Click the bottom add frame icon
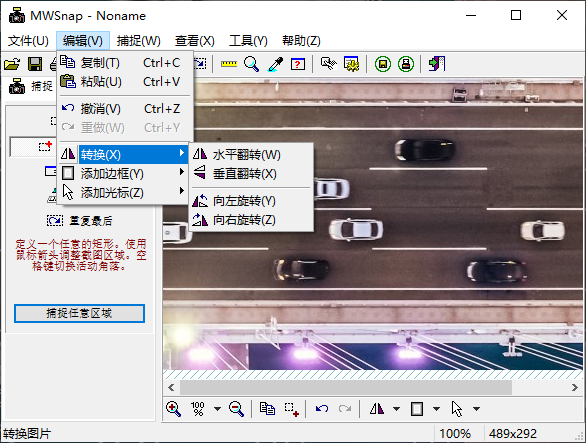The width and height of the screenshot is (586, 443). point(417,409)
